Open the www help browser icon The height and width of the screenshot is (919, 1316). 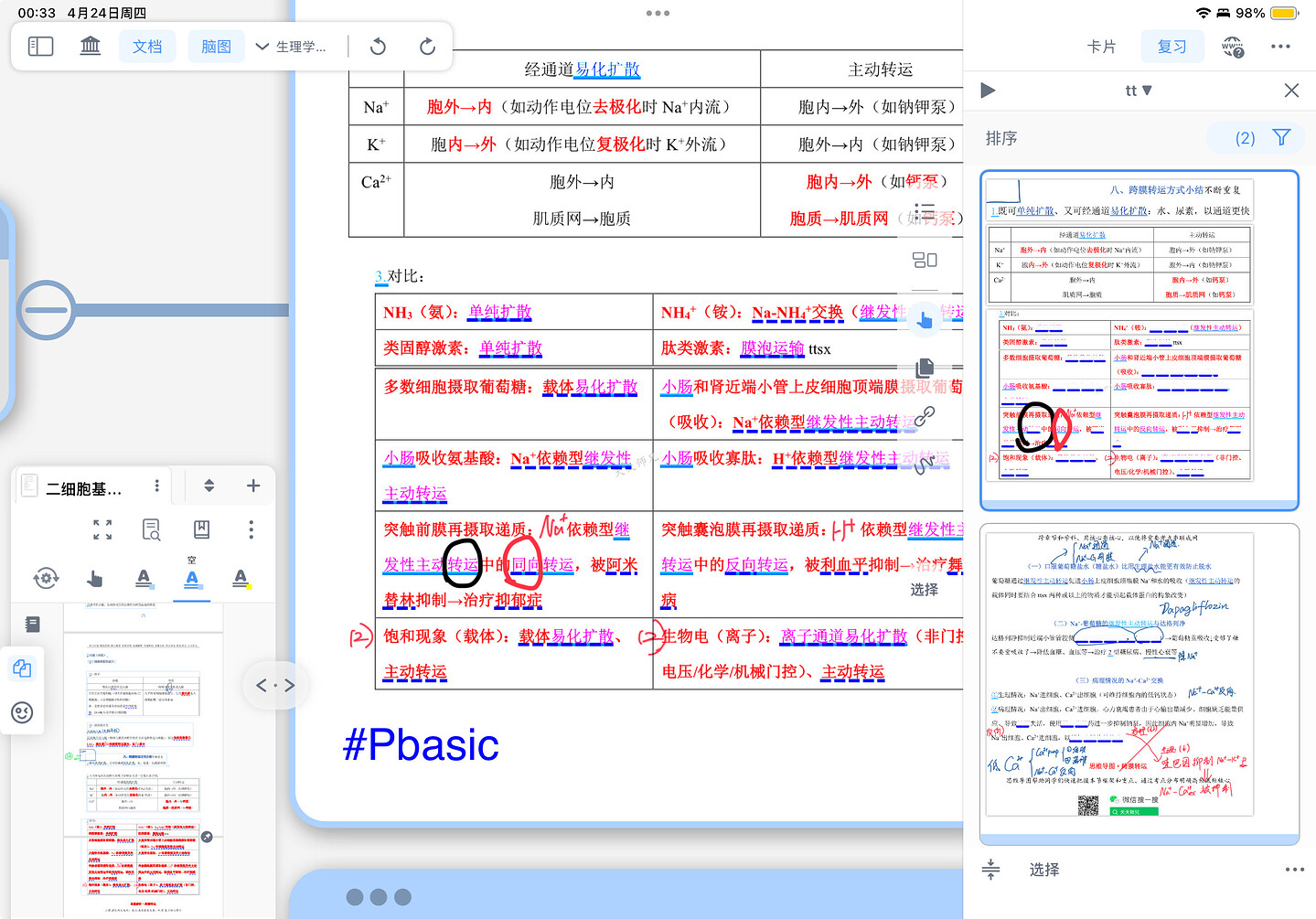[x=1233, y=47]
